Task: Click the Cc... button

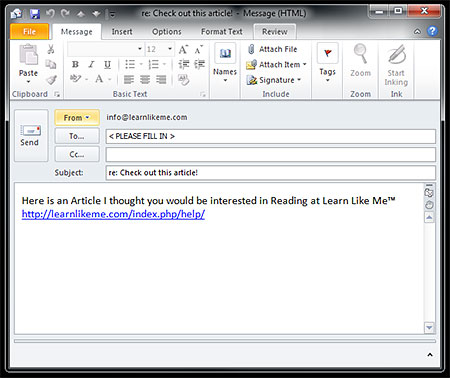Action: [x=77, y=154]
